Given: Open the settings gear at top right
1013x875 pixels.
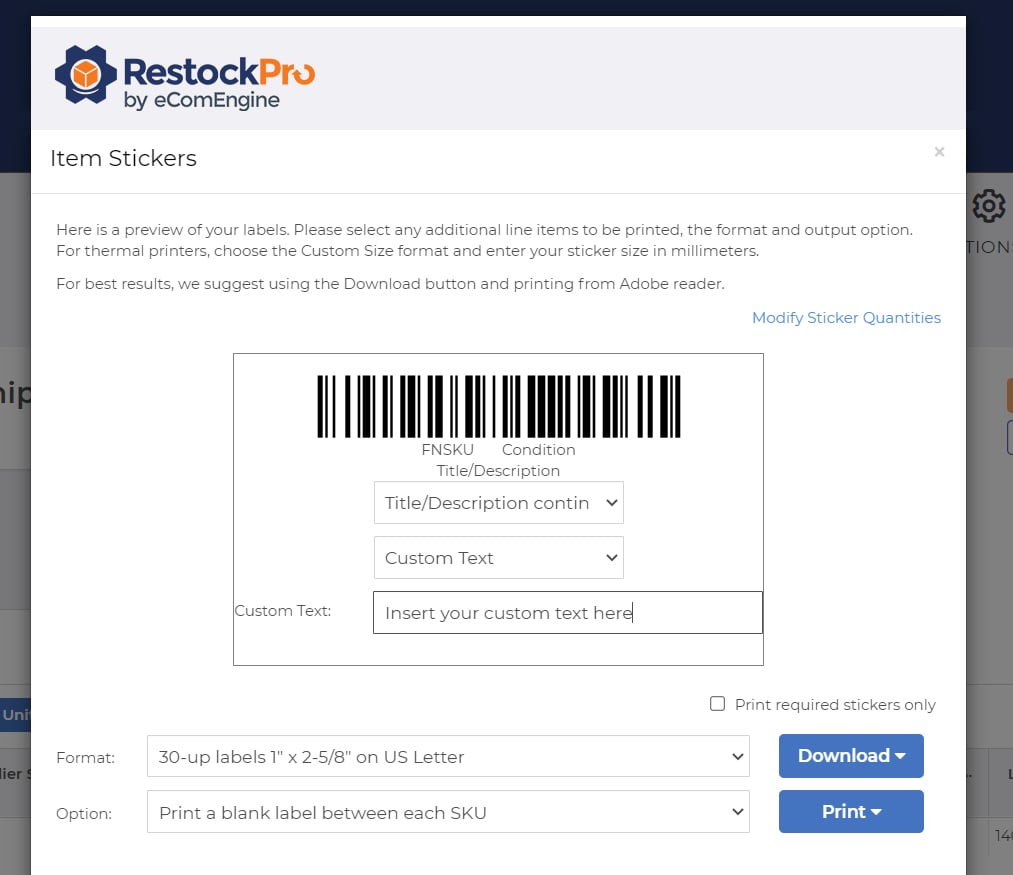Looking at the screenshot, I should pos(988,206).
